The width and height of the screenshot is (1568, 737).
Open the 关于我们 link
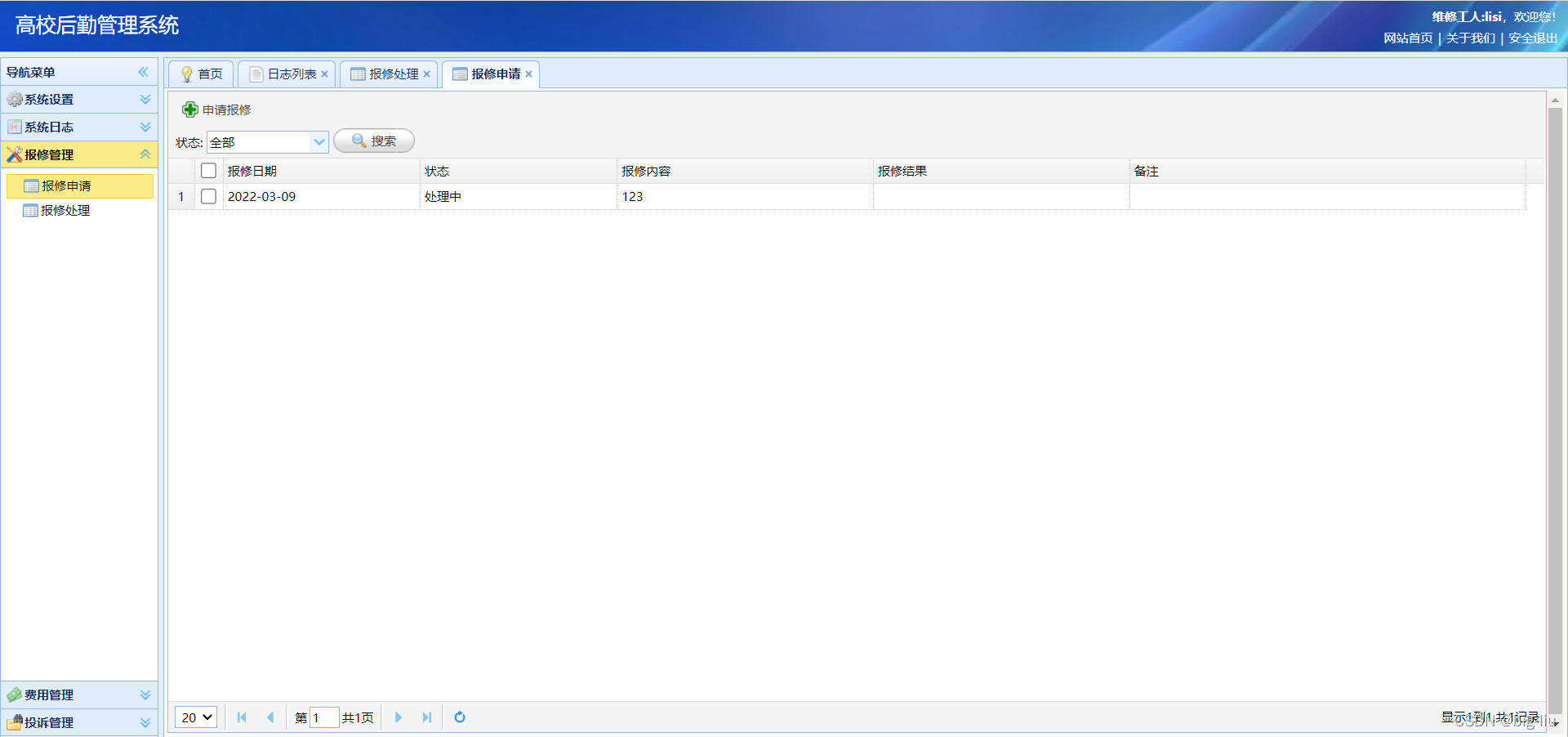click(1471, 38)
